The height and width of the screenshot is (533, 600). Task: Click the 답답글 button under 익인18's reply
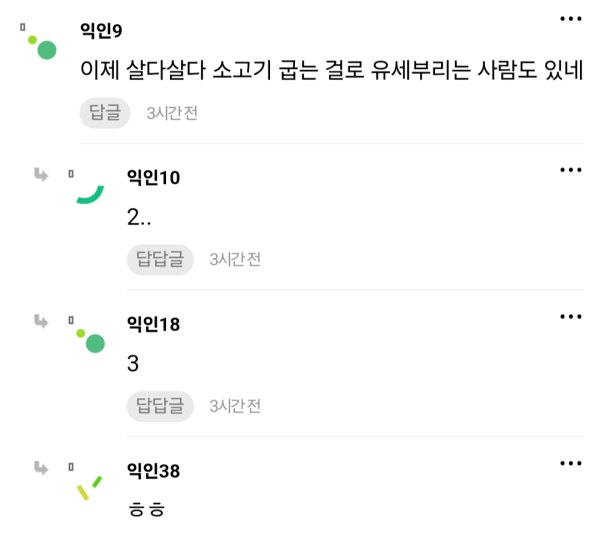(x=160, y=406)
